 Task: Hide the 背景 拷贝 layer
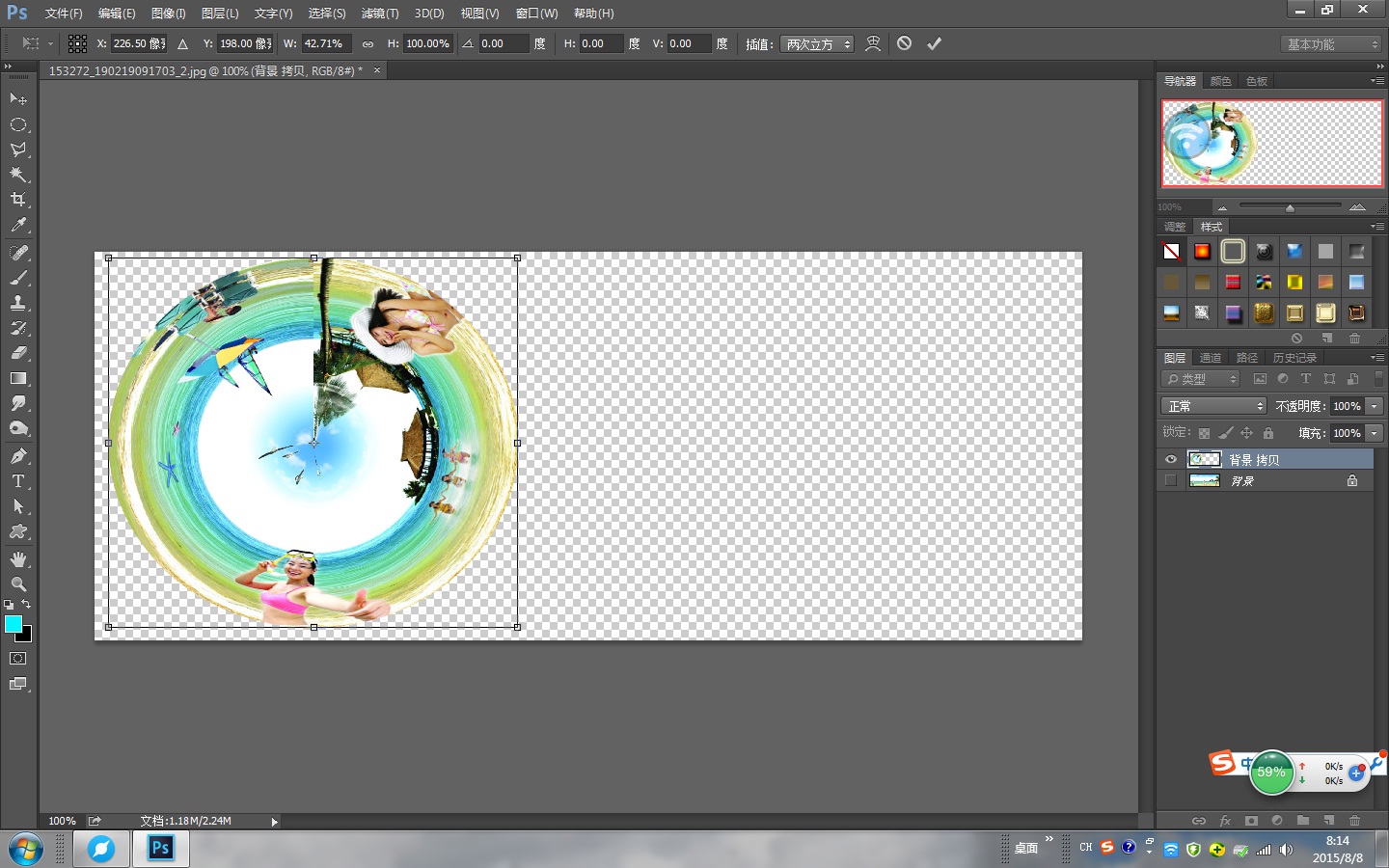click(1171, 460)
